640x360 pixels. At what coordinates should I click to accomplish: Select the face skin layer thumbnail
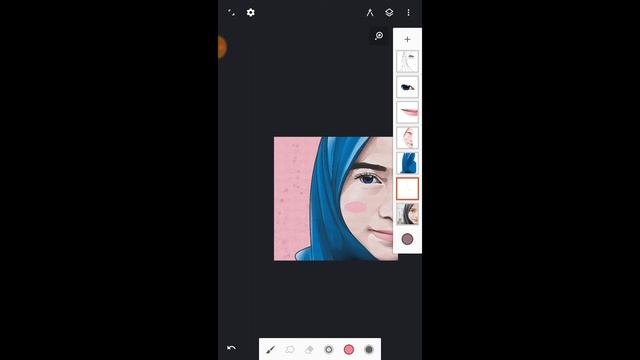pyautogui.click(x=407, y=138)
